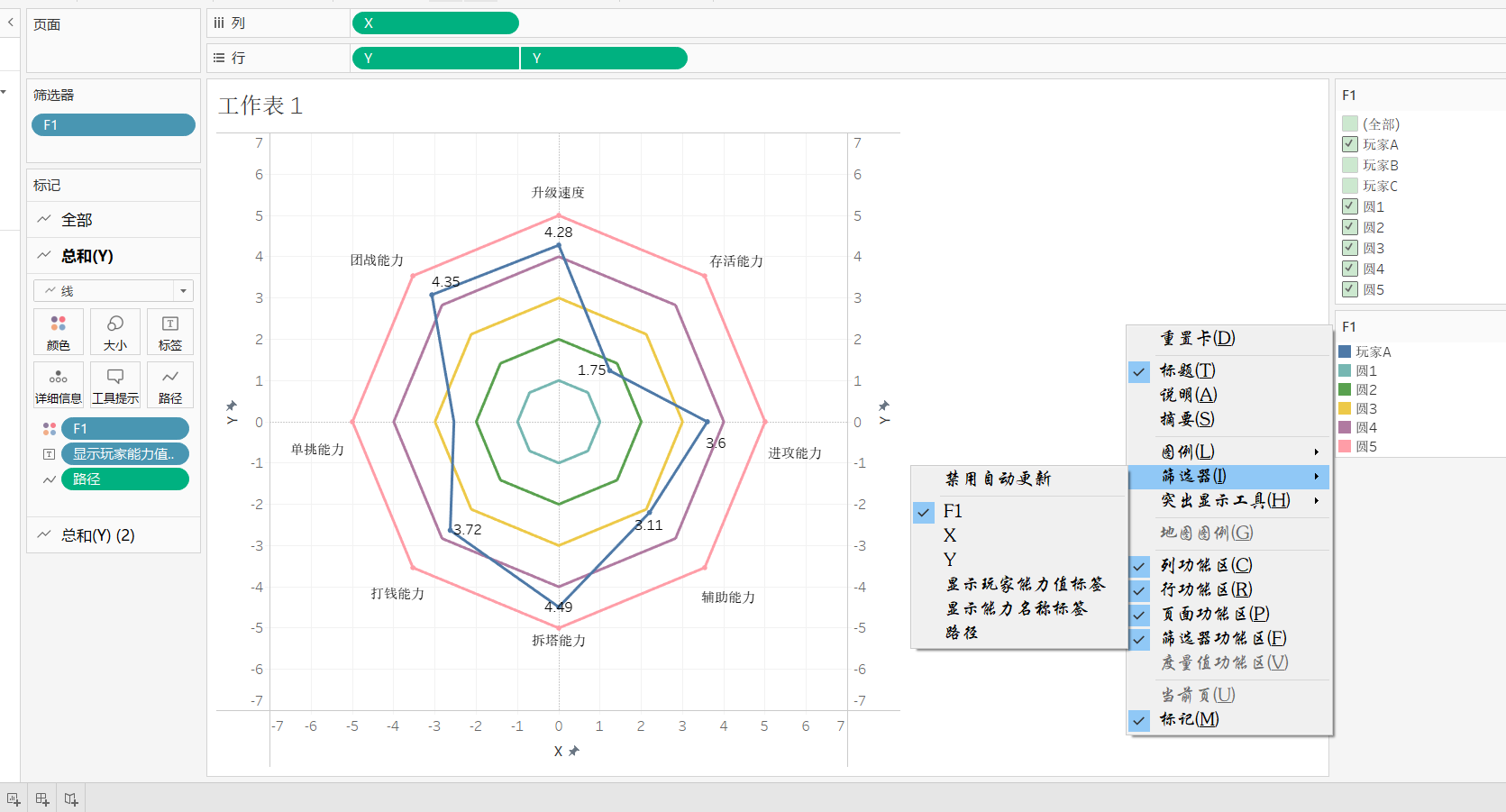
Task: Toggle 筛选器功能区(F) menu entry
Action: coord(1229,638)
